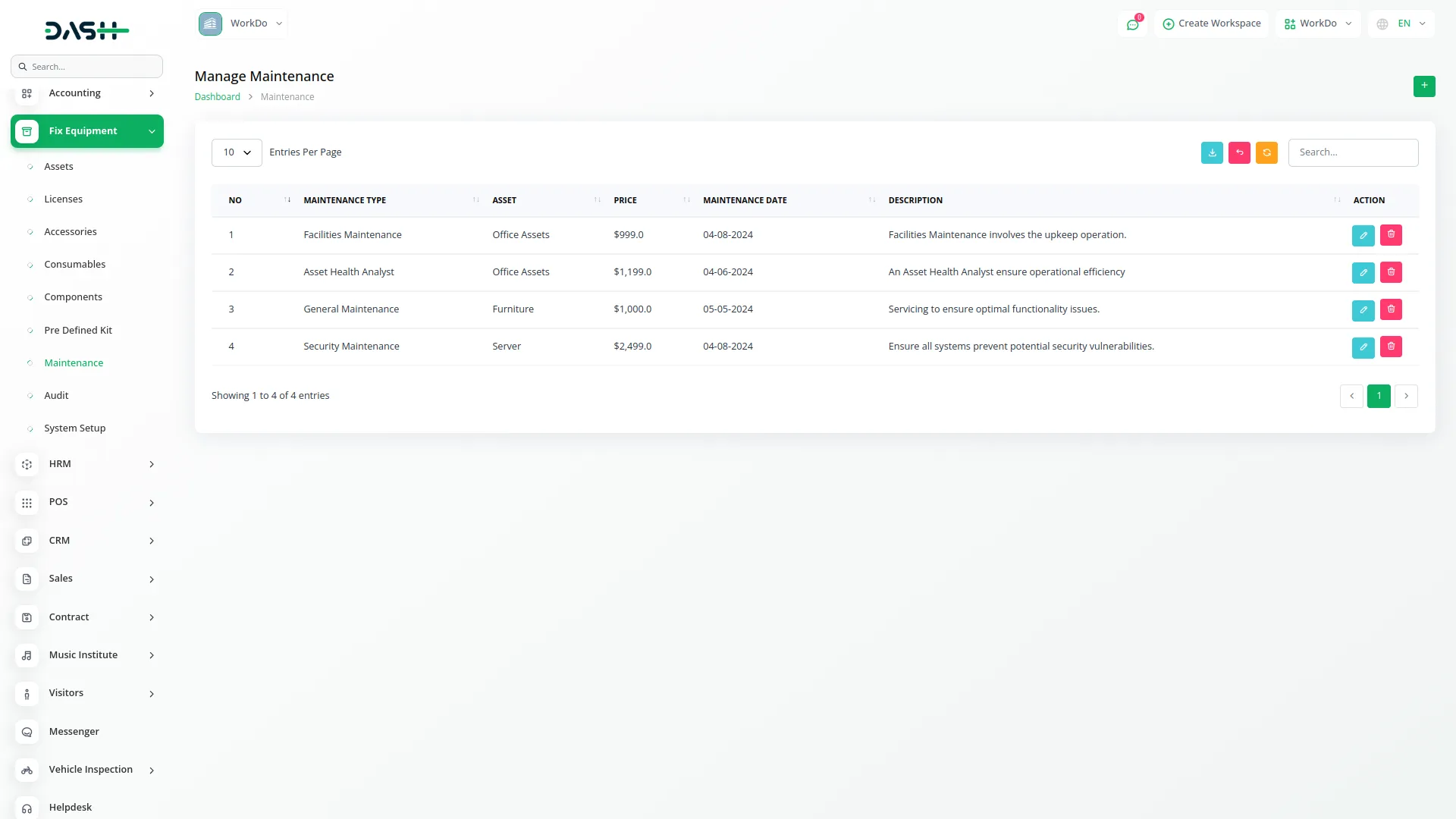Image resolution: width=1456 pixels, height=819 pixels.
Task: Click the pink reset icon in table toolbar
Action: [x=1239, y=152]
